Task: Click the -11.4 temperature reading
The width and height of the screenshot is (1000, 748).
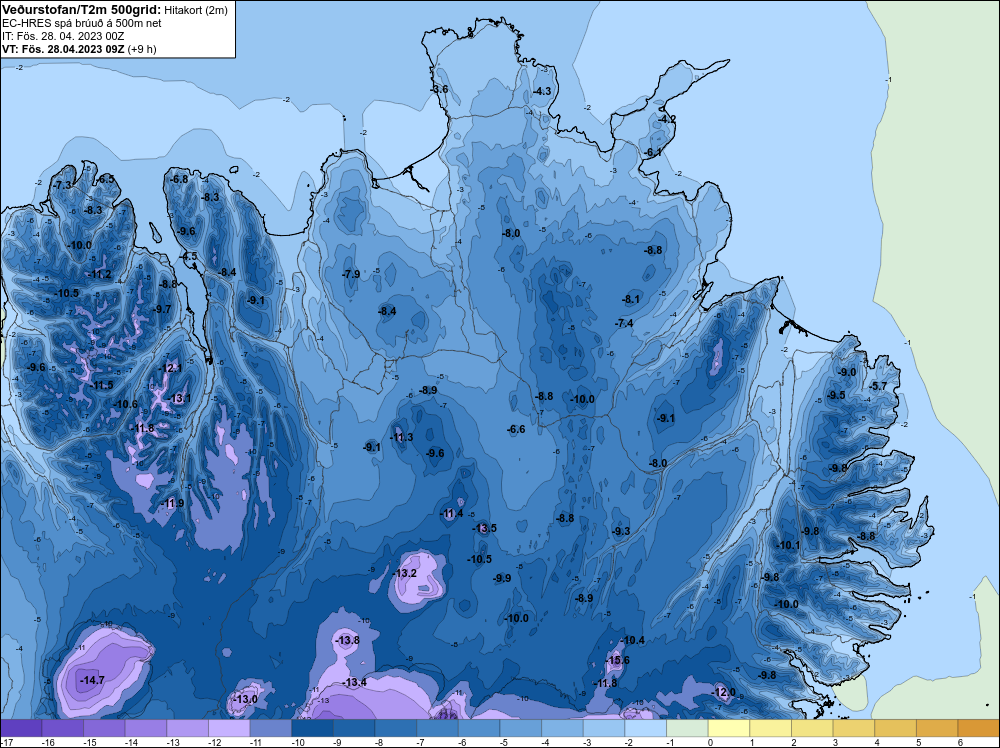Action: click(452, 513)
